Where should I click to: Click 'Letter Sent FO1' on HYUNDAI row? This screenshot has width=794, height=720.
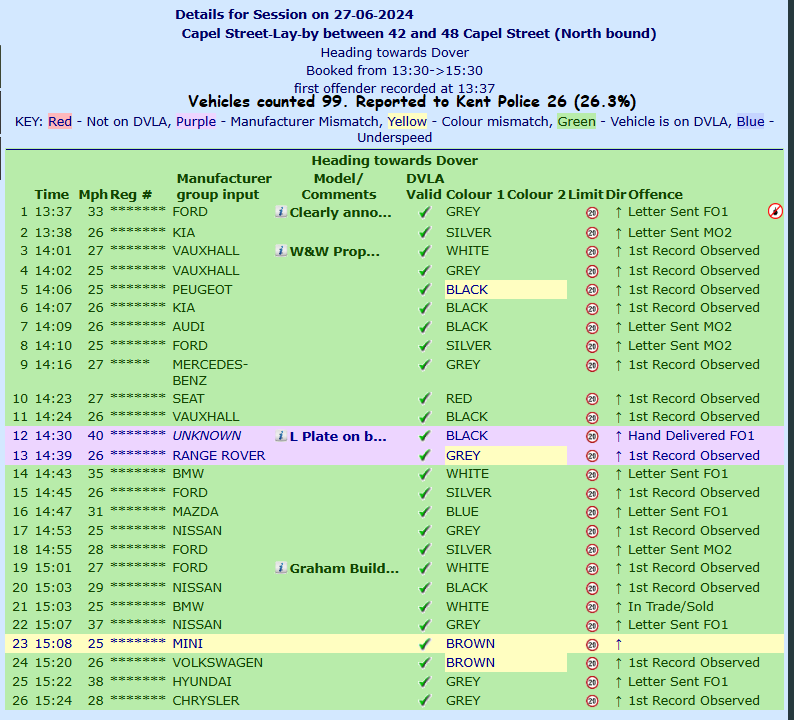[678, 682]
